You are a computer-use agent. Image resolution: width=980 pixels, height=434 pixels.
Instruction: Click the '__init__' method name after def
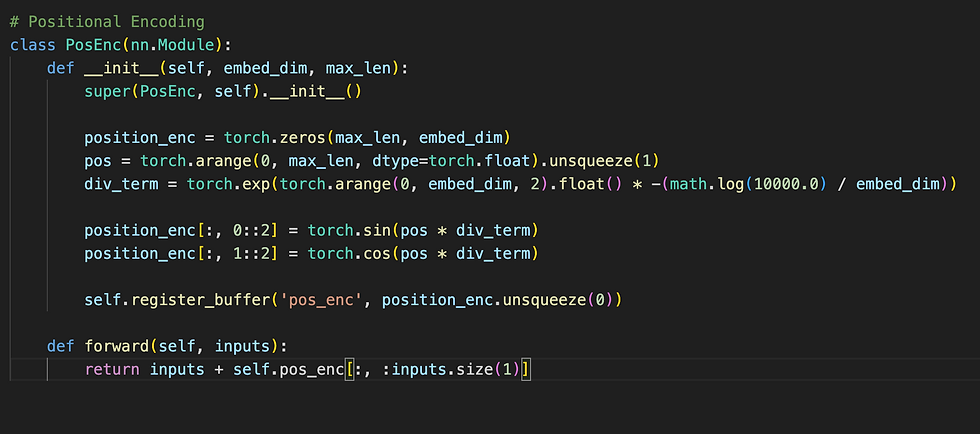[x=121, y=68]
